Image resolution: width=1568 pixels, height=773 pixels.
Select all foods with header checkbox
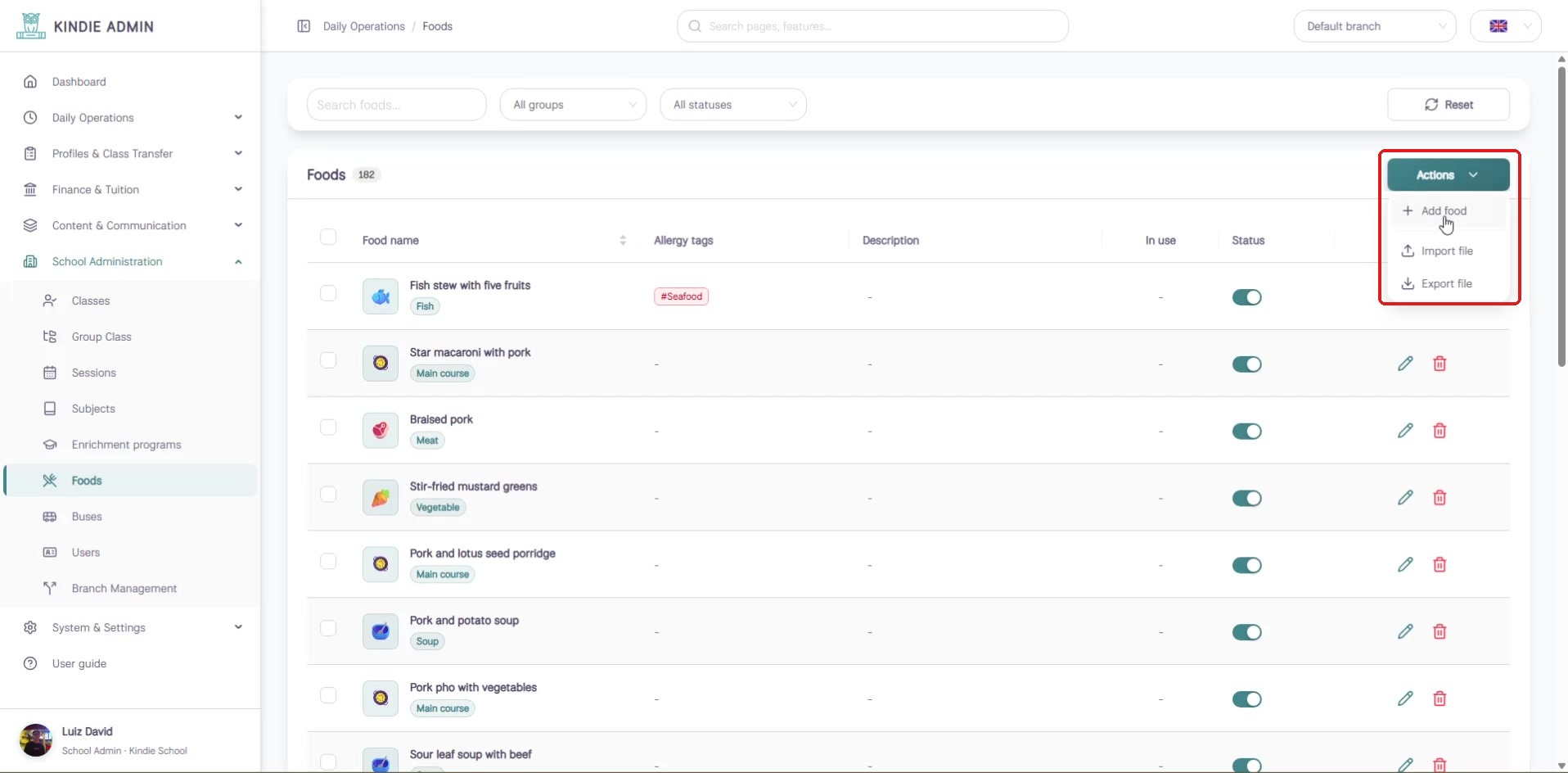(x=328, y=237)
